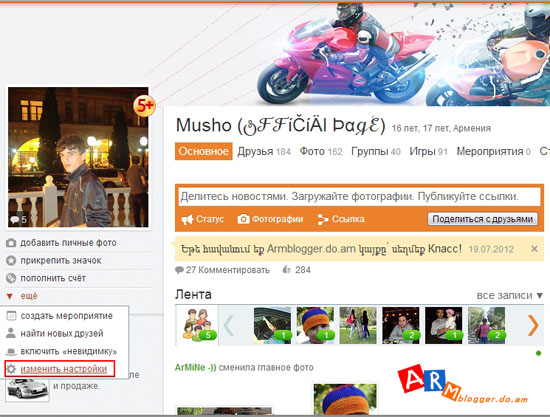Open the profile photo with 5+ badge

(x=78, y=157)
